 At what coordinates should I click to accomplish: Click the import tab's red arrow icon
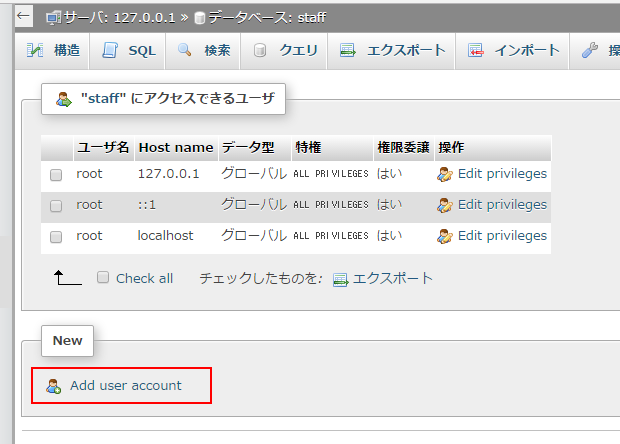[x=476, y=51]
